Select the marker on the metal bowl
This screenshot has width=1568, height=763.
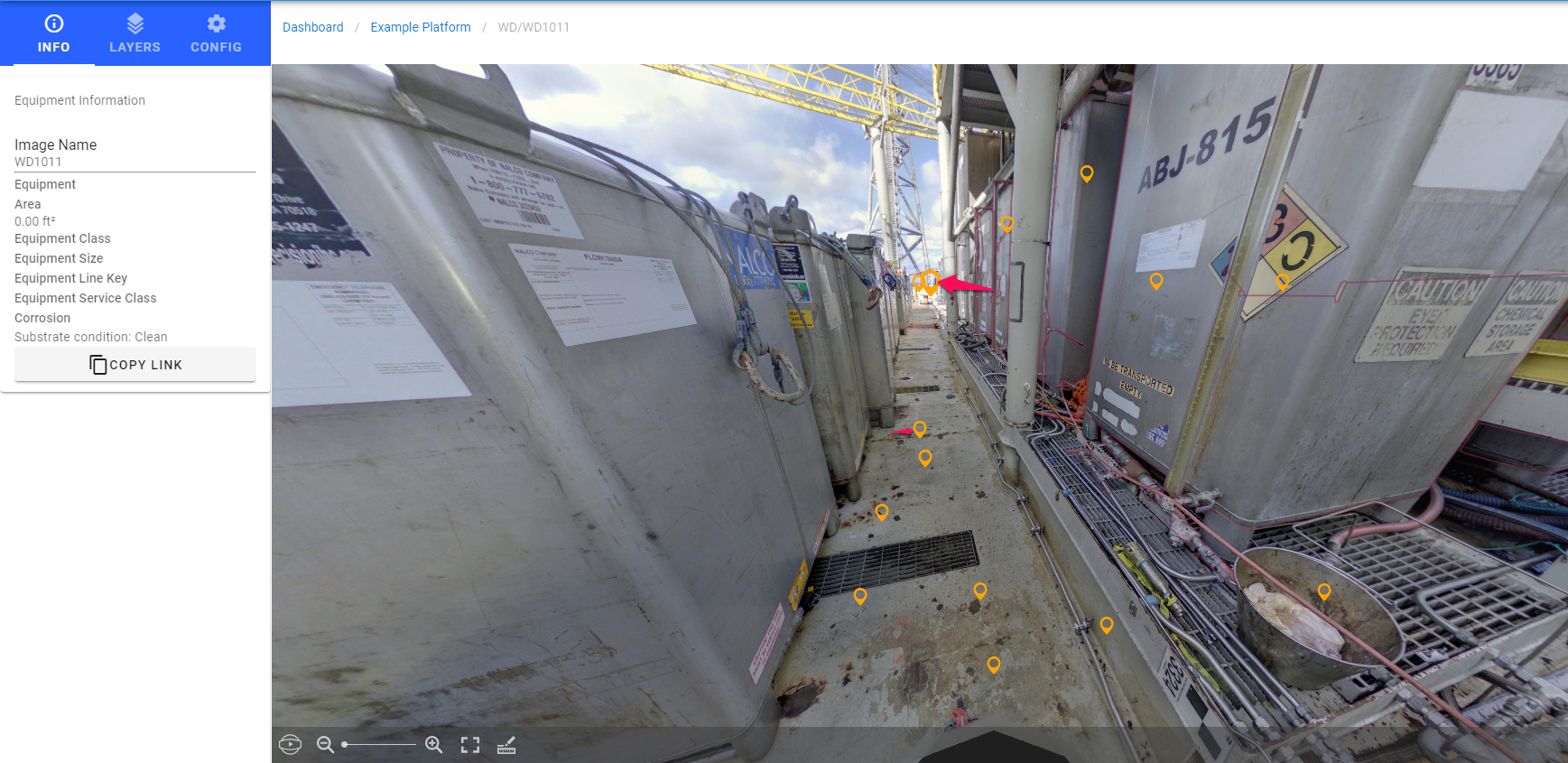1323,591
